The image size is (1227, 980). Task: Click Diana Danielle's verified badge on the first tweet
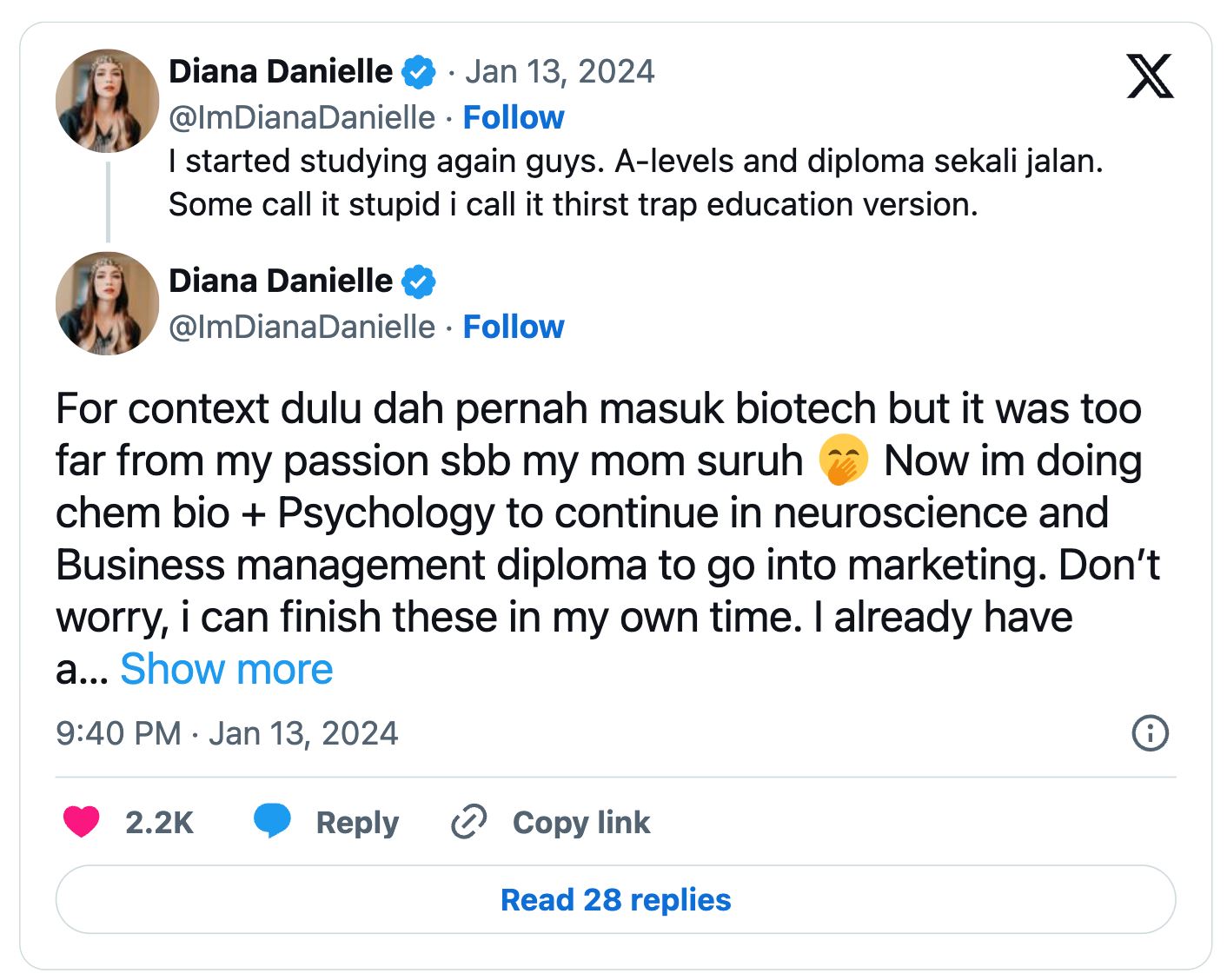[420, 71]
